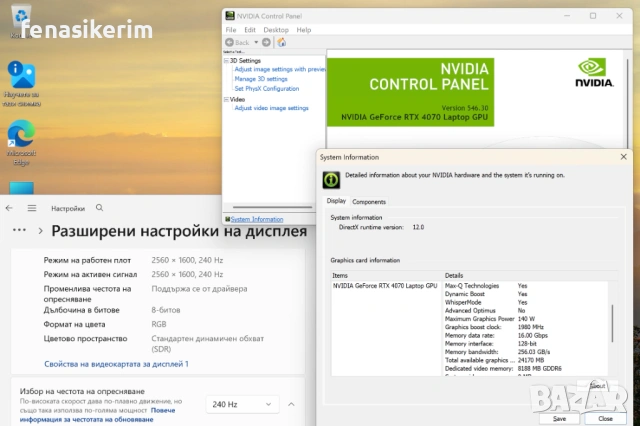Click the NVIDIA navigation pane horizontal scrollbar
The height and width of the screenshot is (426, 640).
click(272, 207)
